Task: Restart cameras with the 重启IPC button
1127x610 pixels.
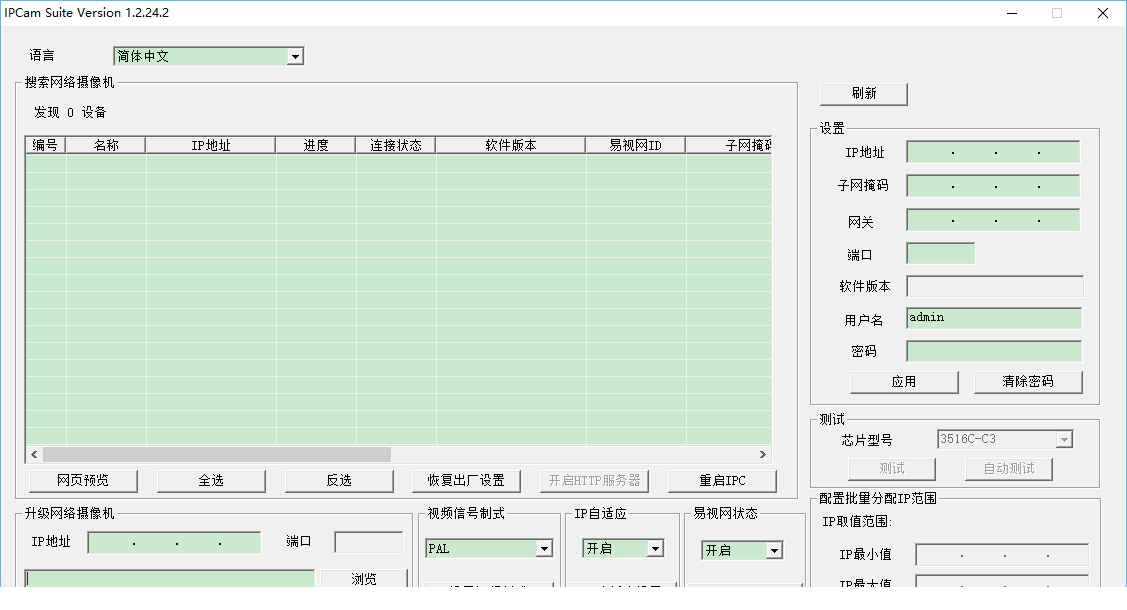Action: 722,481
